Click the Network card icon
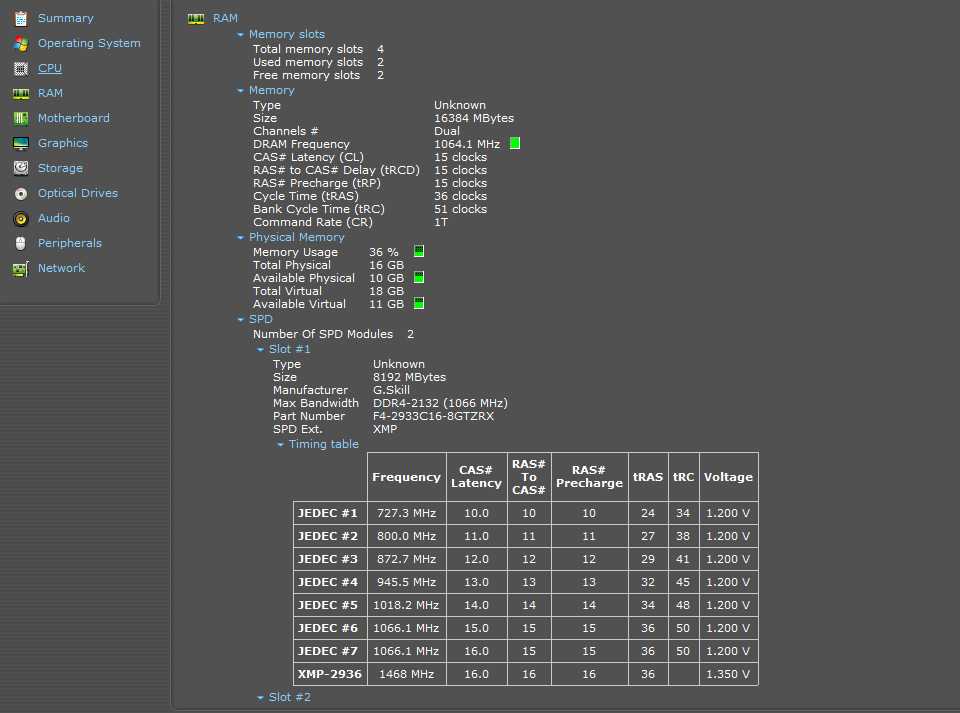This screenshot has width=960, height=713. [20, 268]
